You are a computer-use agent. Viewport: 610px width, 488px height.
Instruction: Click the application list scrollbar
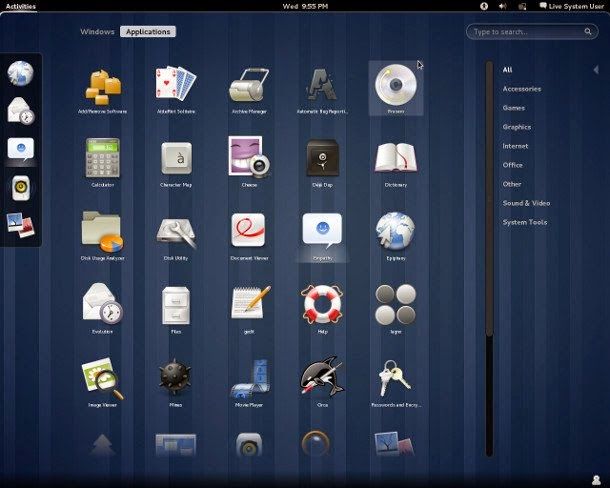489,258
